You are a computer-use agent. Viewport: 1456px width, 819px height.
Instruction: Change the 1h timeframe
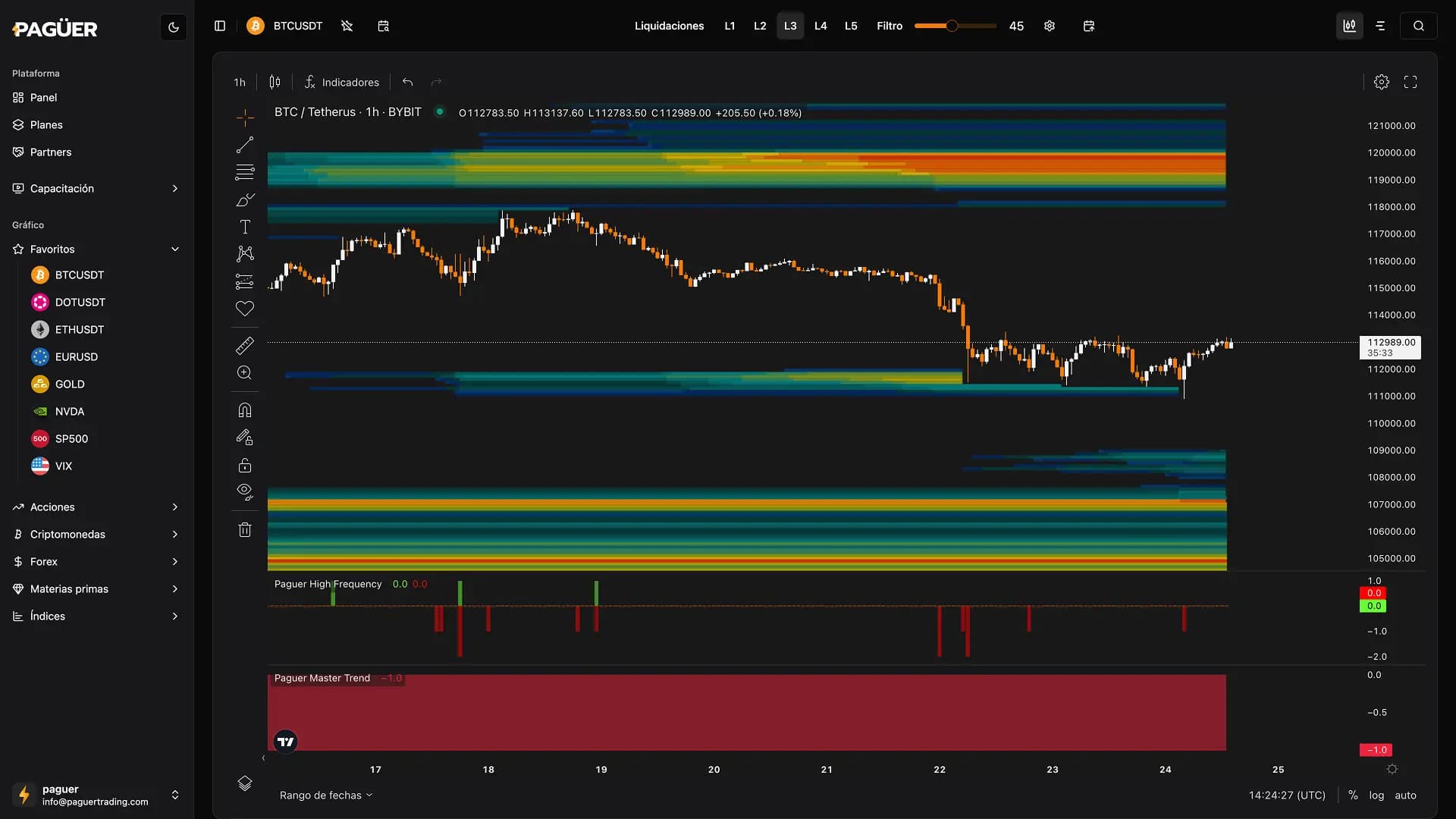(x=240, y=82)
